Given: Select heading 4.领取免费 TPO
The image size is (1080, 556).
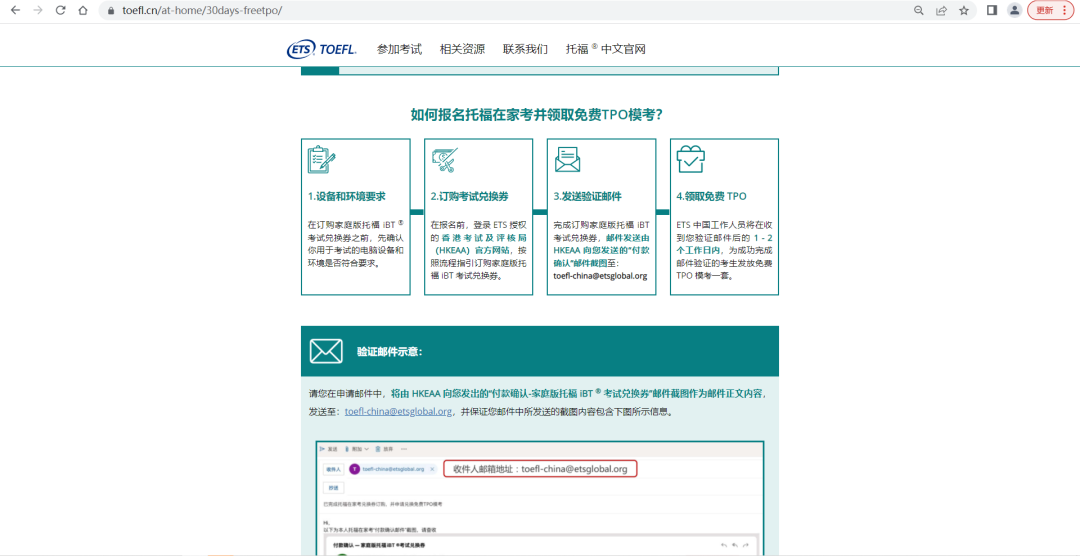Looking at the screenshot, I should [711, 196].
